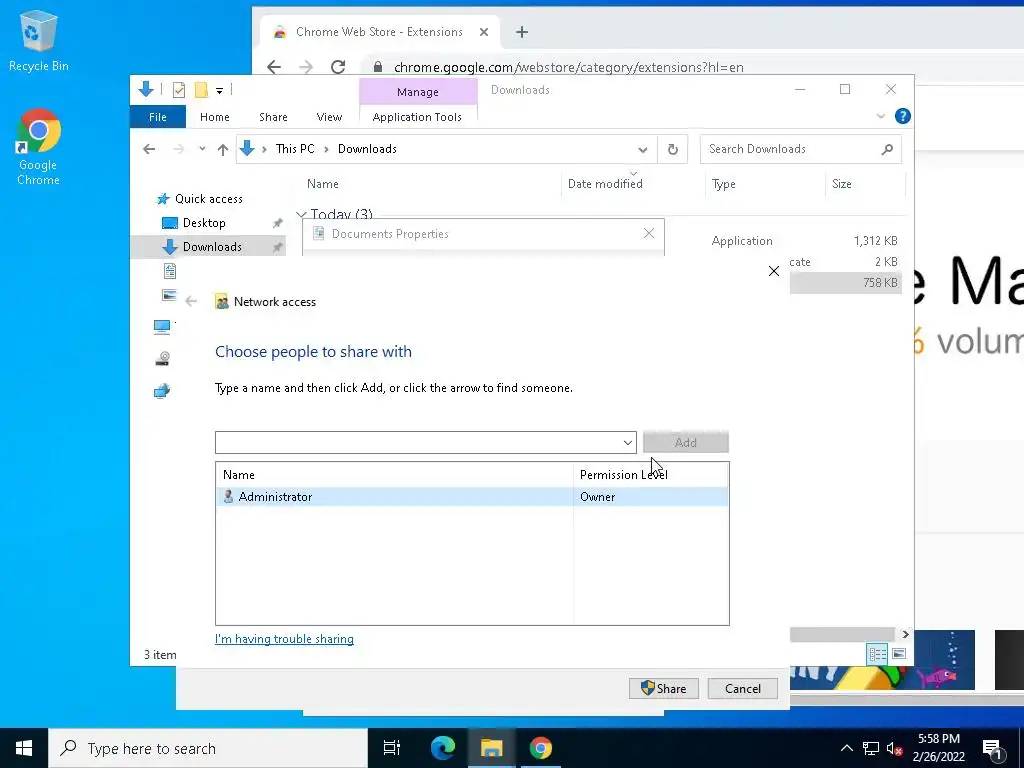Screen dimensions: 1024x768
Task: Open the Recycle Bin desktop icon
Action: coord(39,40)
